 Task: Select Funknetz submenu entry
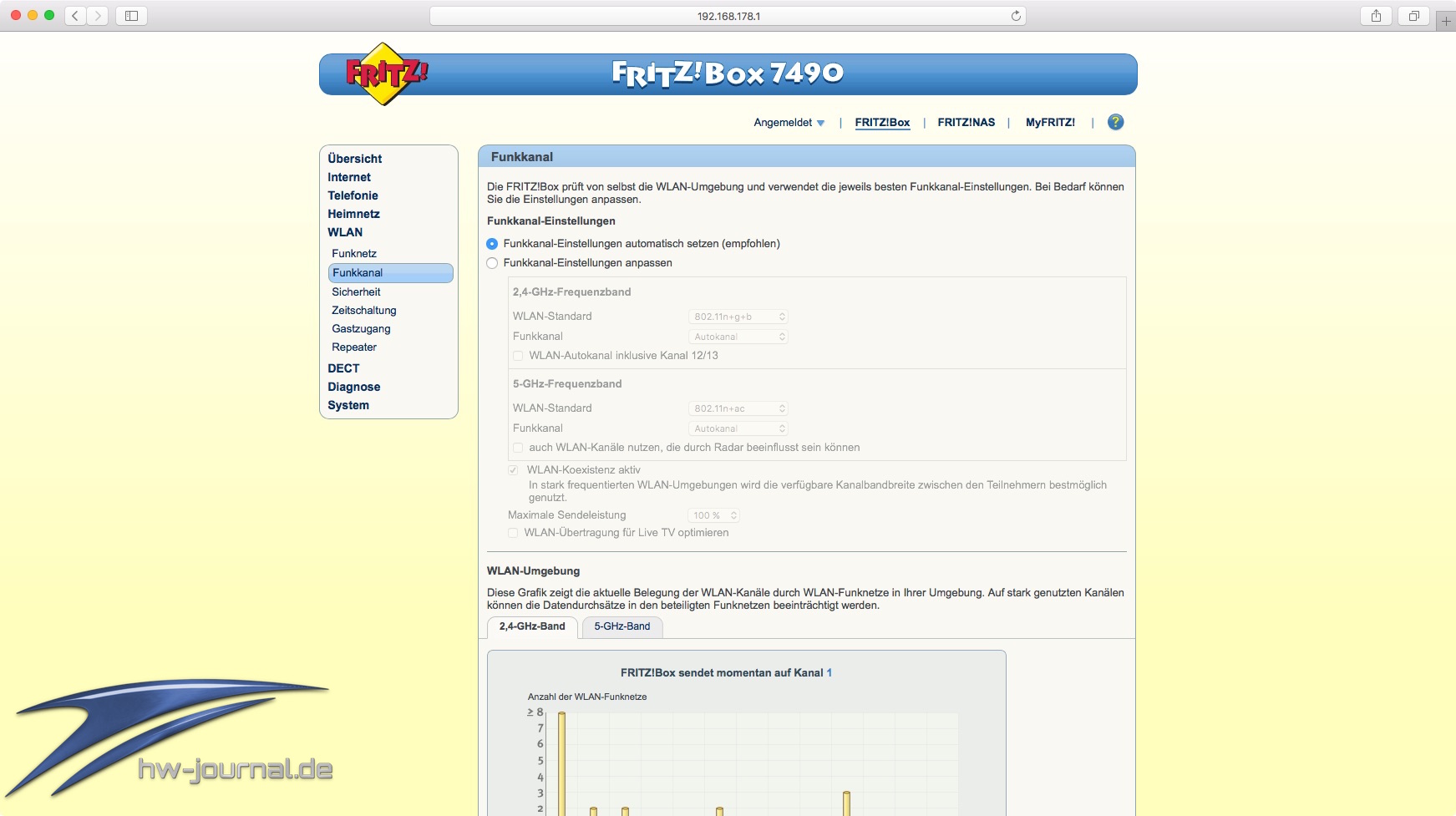tap(354, 253)
